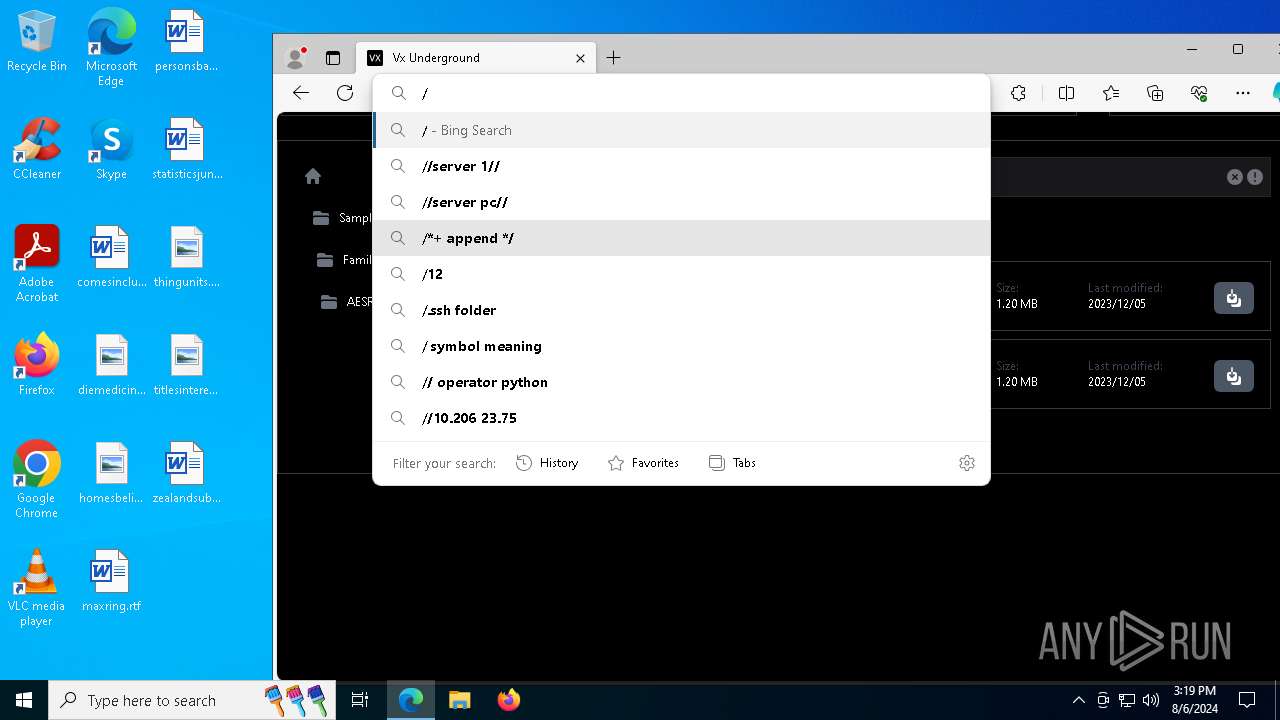1280x720 pixels.
Task: Select the homesbeli... image file on desktop
Action: coord(111,473)
